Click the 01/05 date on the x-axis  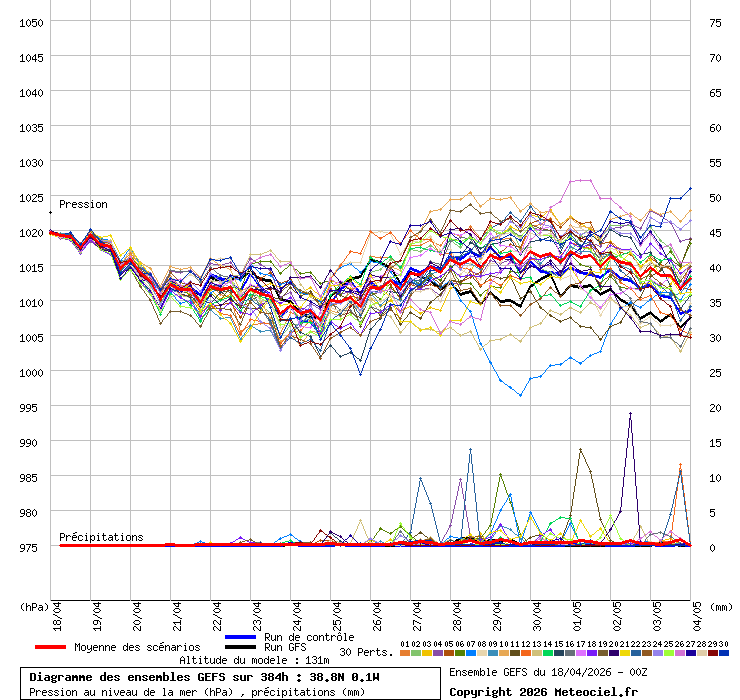coord(578,612)
